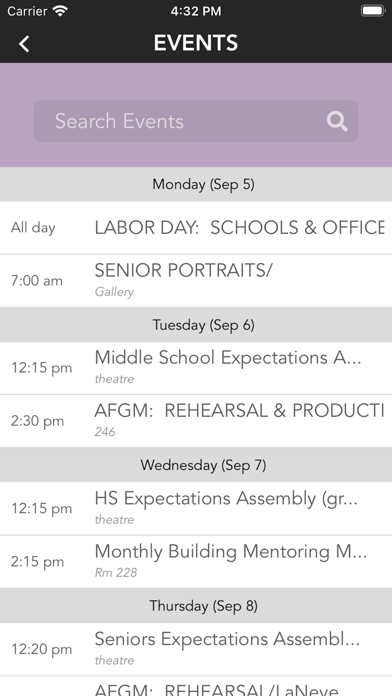Focus the Search Events field
This screenshot has width=392, height=696.
click(196, 121)
